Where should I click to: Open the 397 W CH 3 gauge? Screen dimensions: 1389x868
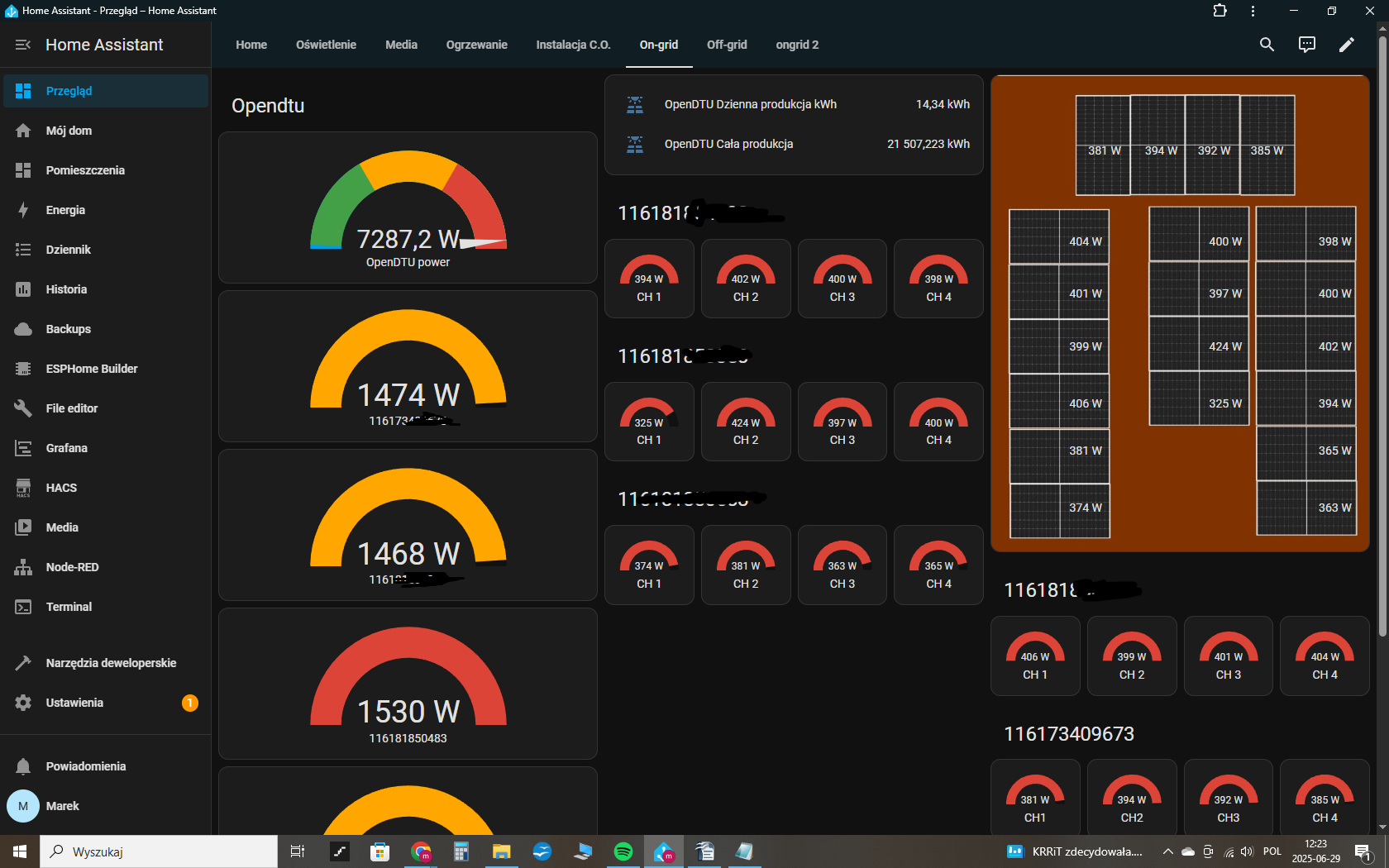tap(842, 422)
